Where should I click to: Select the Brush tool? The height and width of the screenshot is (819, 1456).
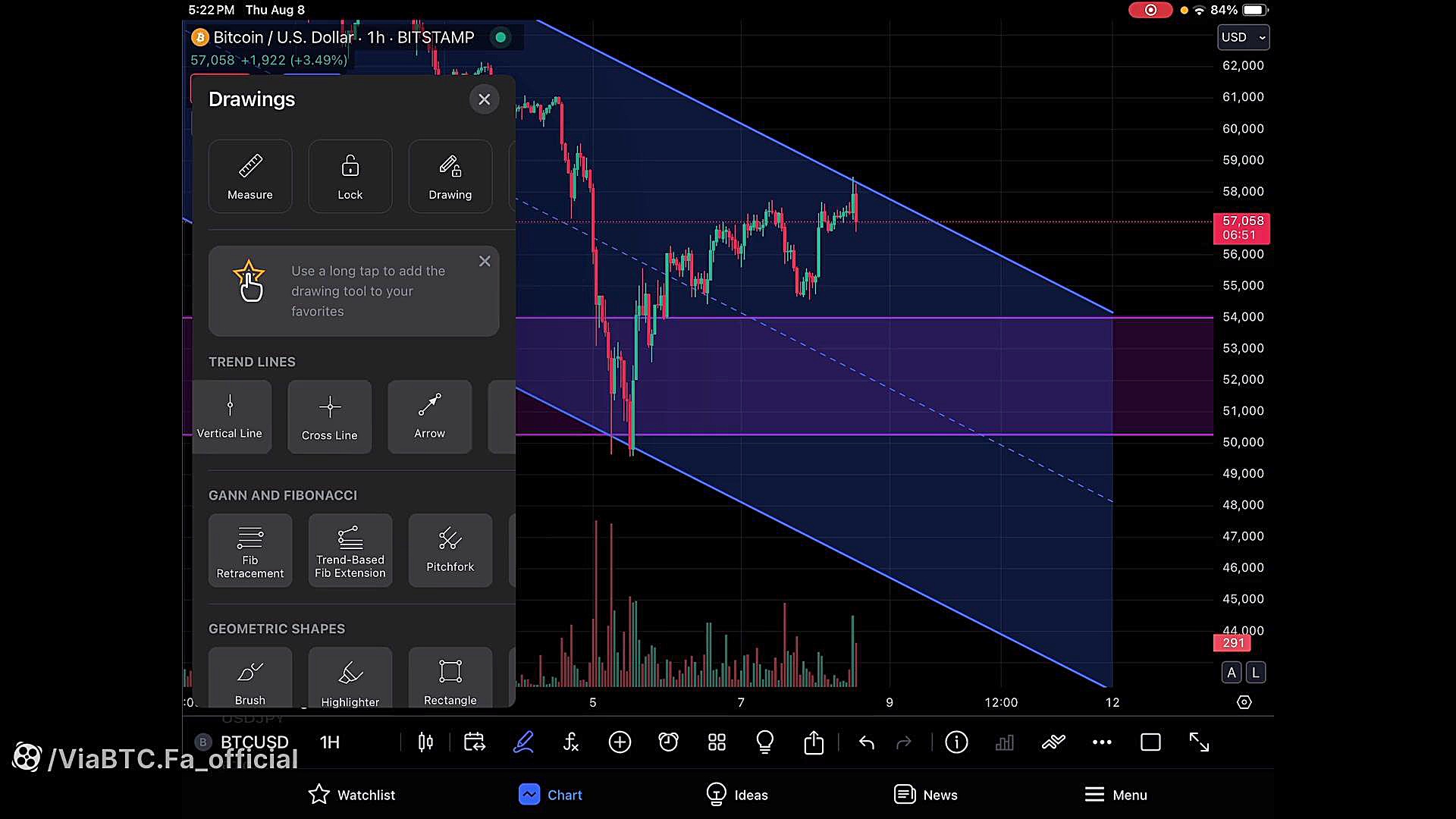pyautogui.click(x=250, y=678)
